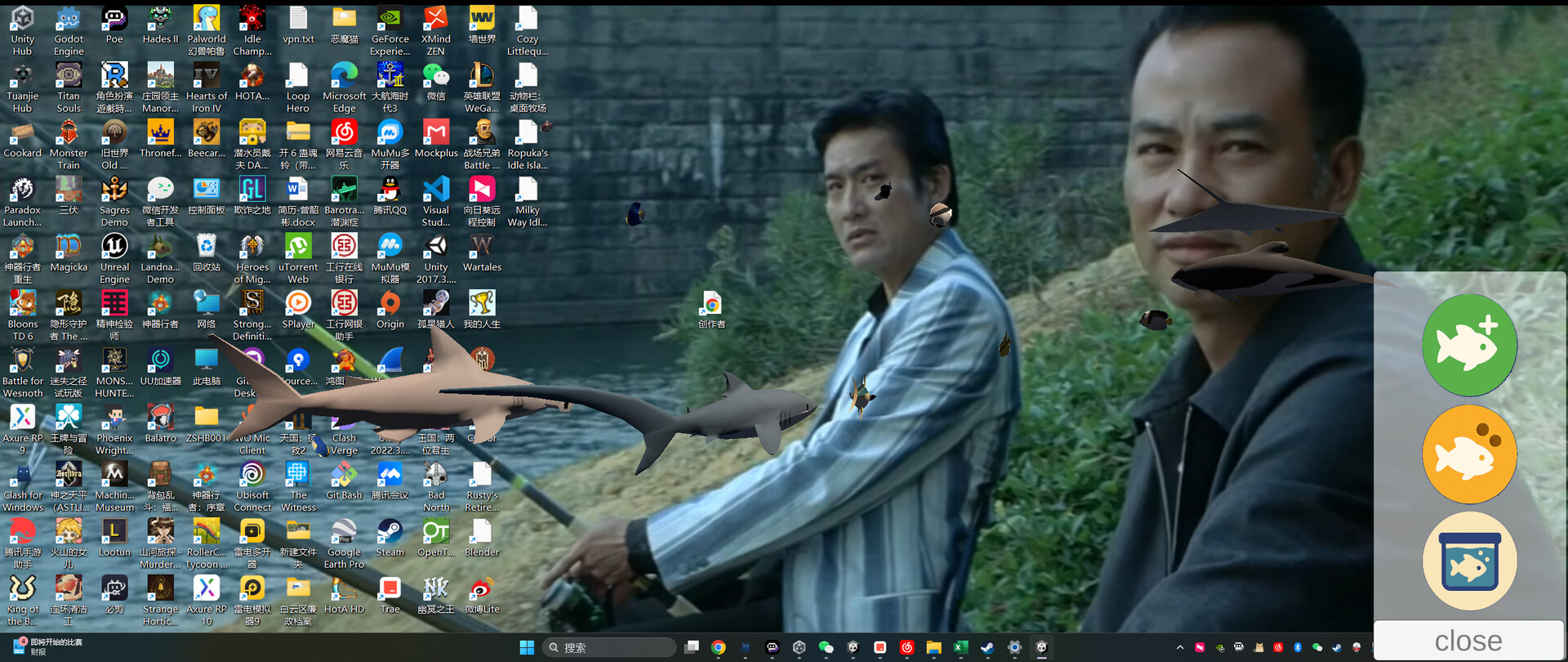Click the Windows Start button
Screen dimensions: 1568x662
(527, 647)
